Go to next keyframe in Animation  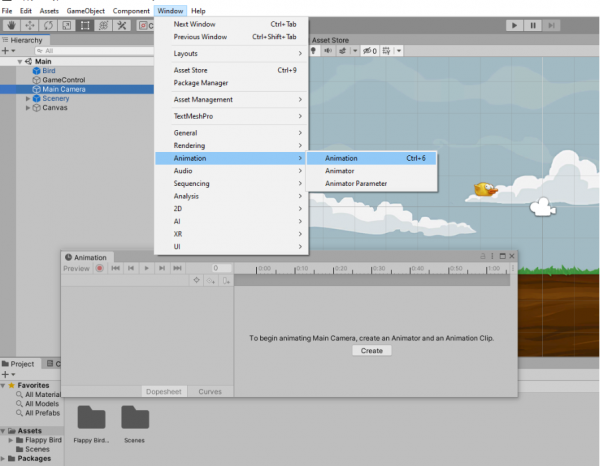[x=162, y=269]
